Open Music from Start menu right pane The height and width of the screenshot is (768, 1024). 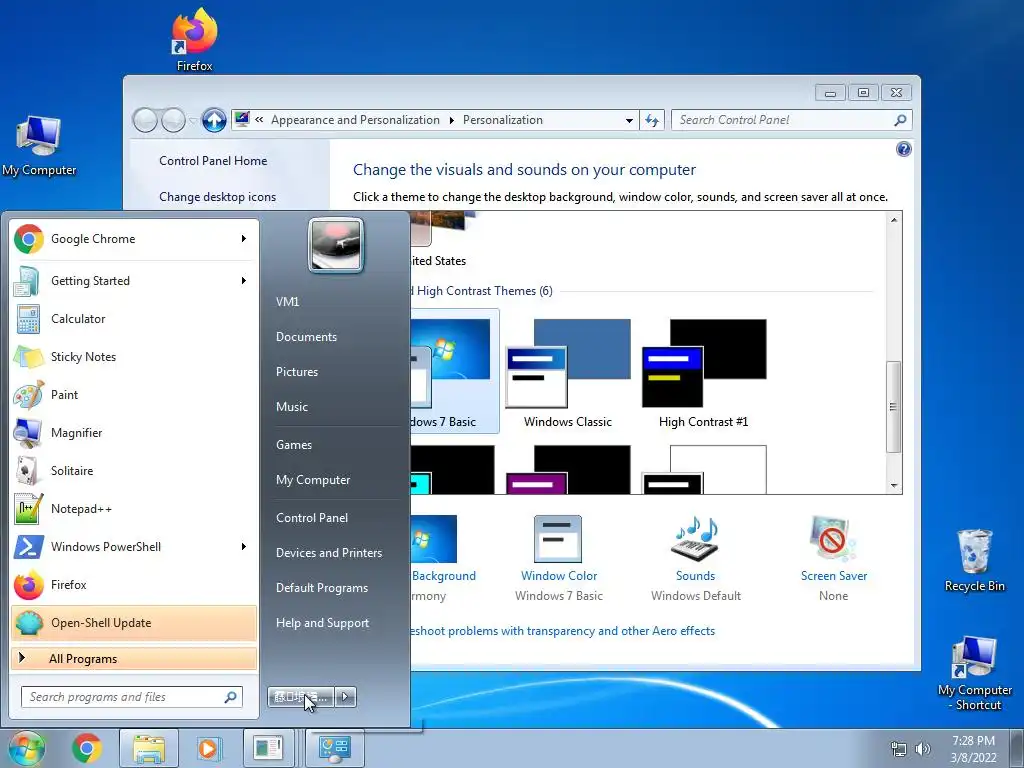[292, 407]
